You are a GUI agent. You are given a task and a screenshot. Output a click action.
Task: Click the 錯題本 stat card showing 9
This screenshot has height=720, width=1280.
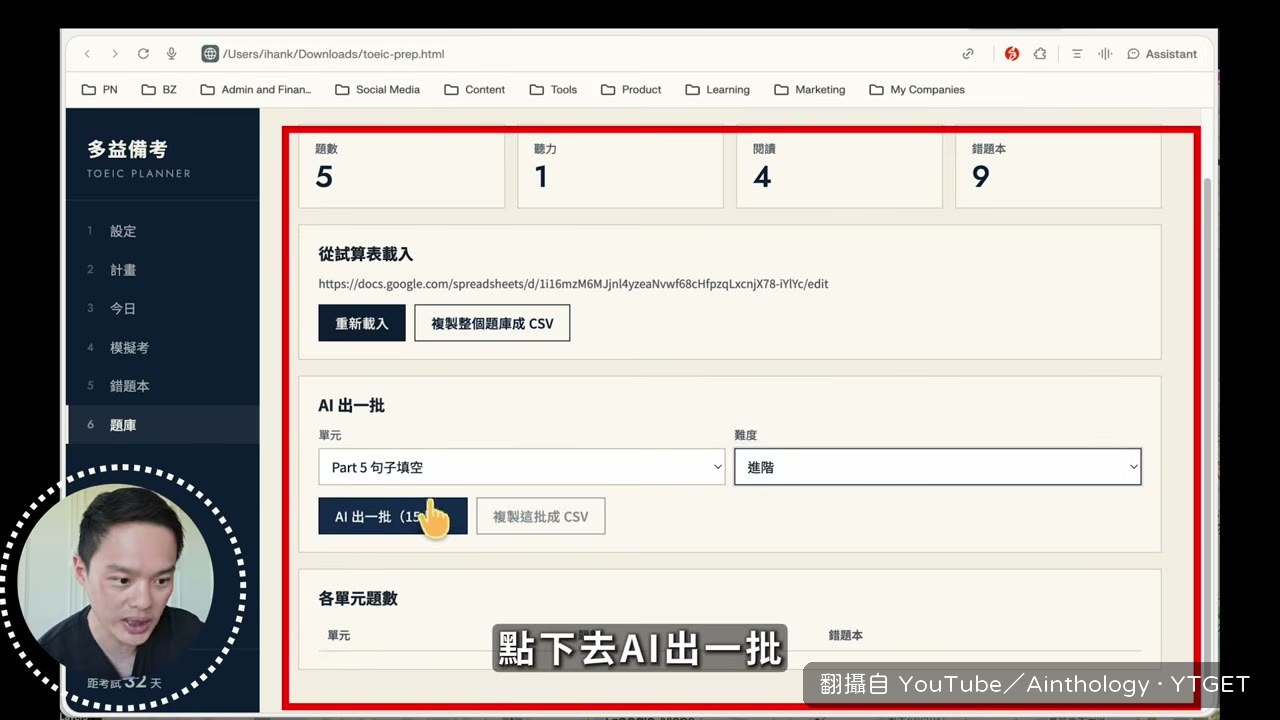1058,170
